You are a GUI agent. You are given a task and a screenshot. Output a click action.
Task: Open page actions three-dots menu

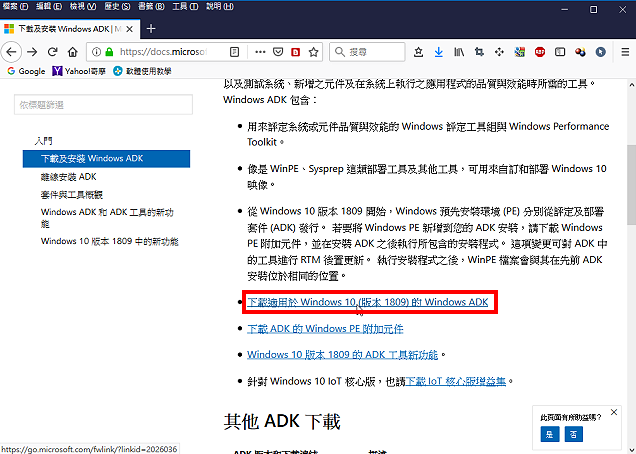pyautogui.click(x=260, y=52)
